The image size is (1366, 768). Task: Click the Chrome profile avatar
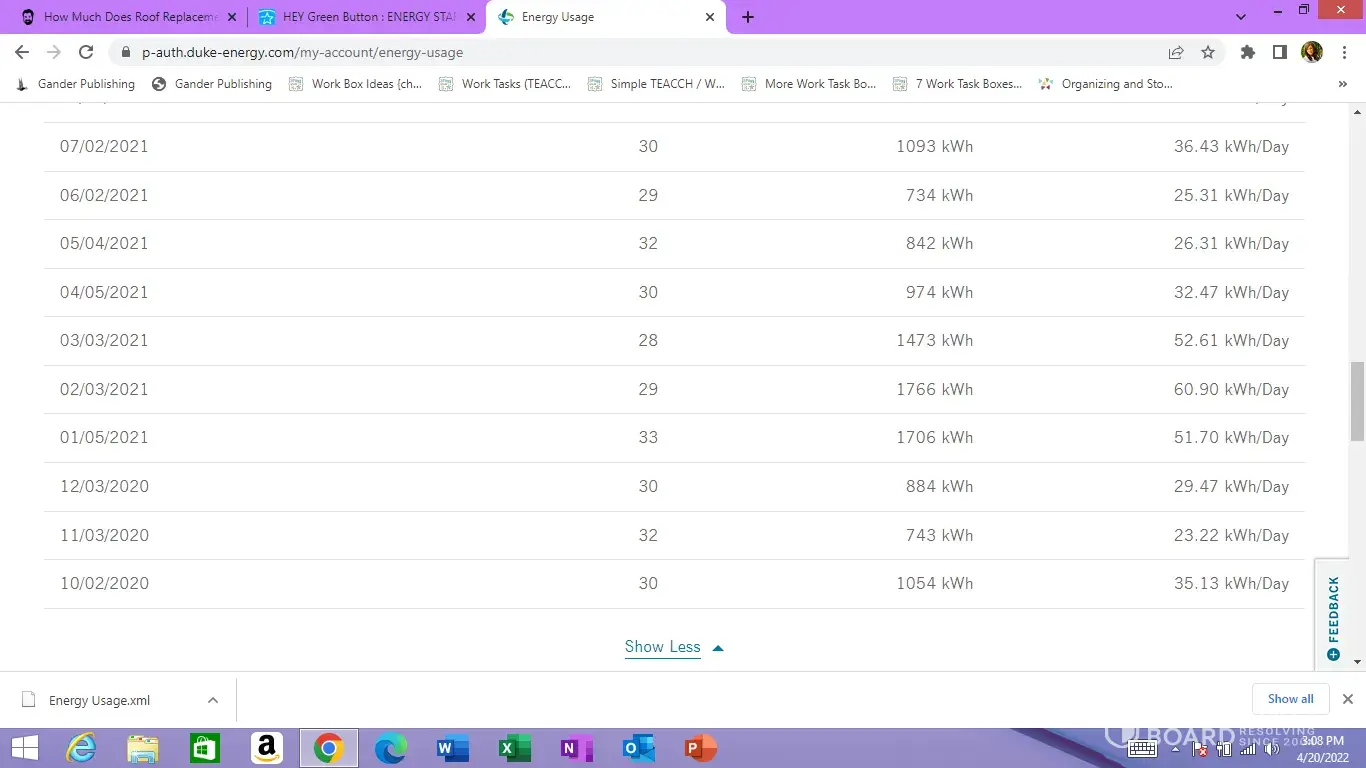coord(1311,52)
